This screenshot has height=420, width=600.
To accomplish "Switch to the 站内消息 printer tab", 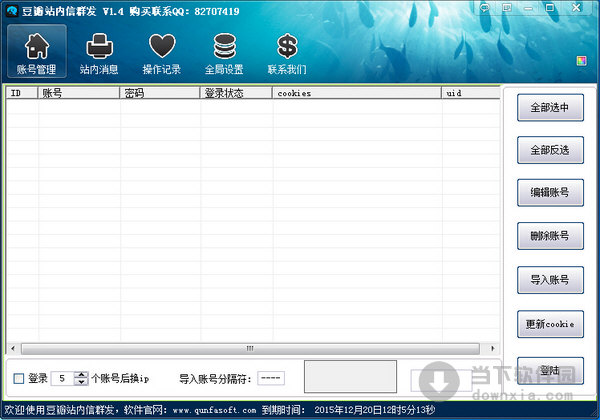I will click(99, 53).
